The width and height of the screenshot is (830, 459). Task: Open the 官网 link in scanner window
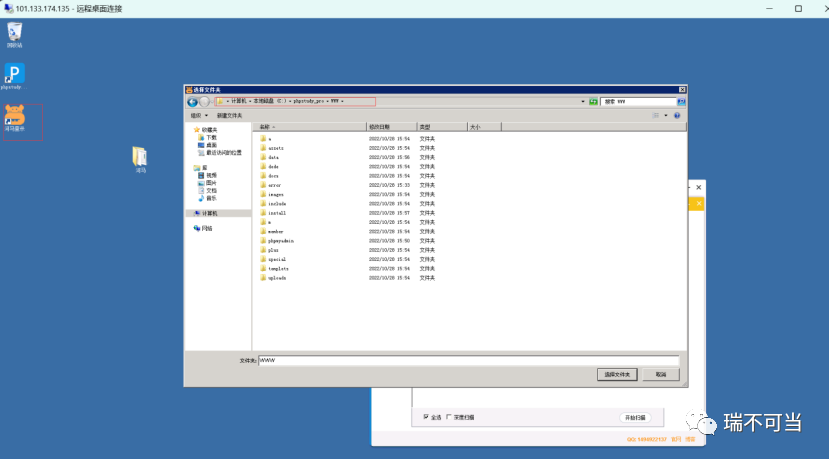click(x=676, y=439)
